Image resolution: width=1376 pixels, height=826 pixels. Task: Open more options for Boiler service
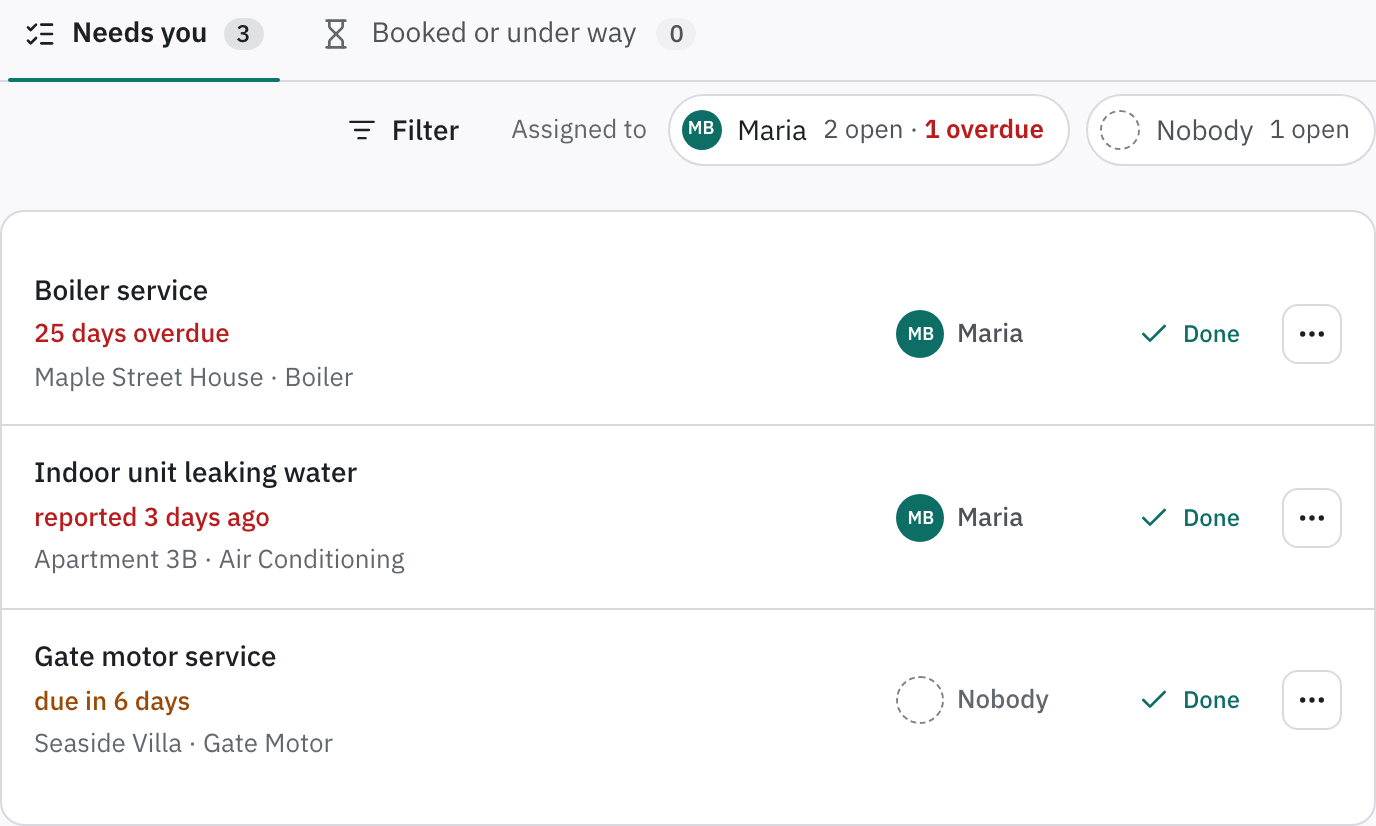pos(1312,334)
